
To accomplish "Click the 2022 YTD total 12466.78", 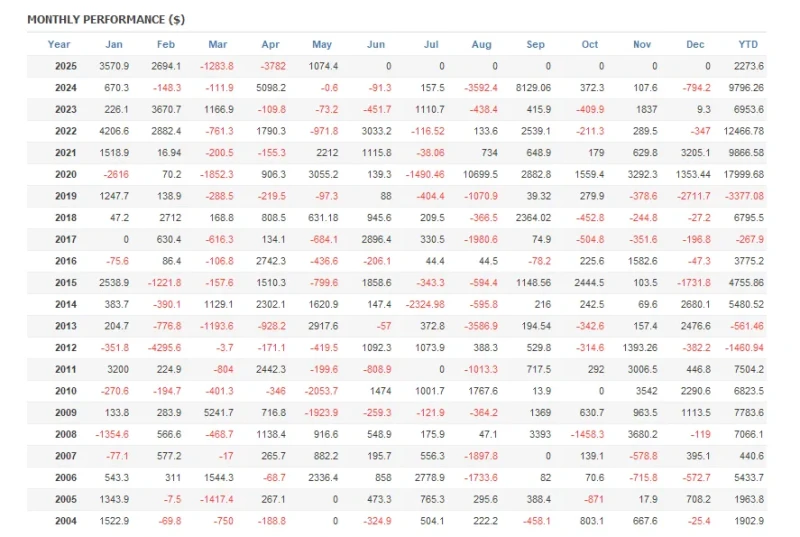I will [x=743, y=131].
